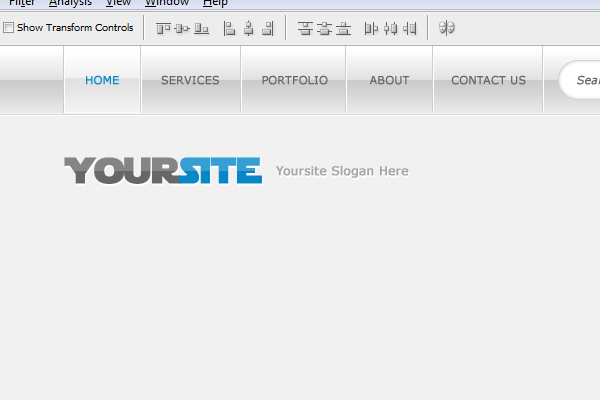The width and height of the screenshot is (600, 400).
Task: Click the Auto-Align Layers icon
Action: point(447,28)
